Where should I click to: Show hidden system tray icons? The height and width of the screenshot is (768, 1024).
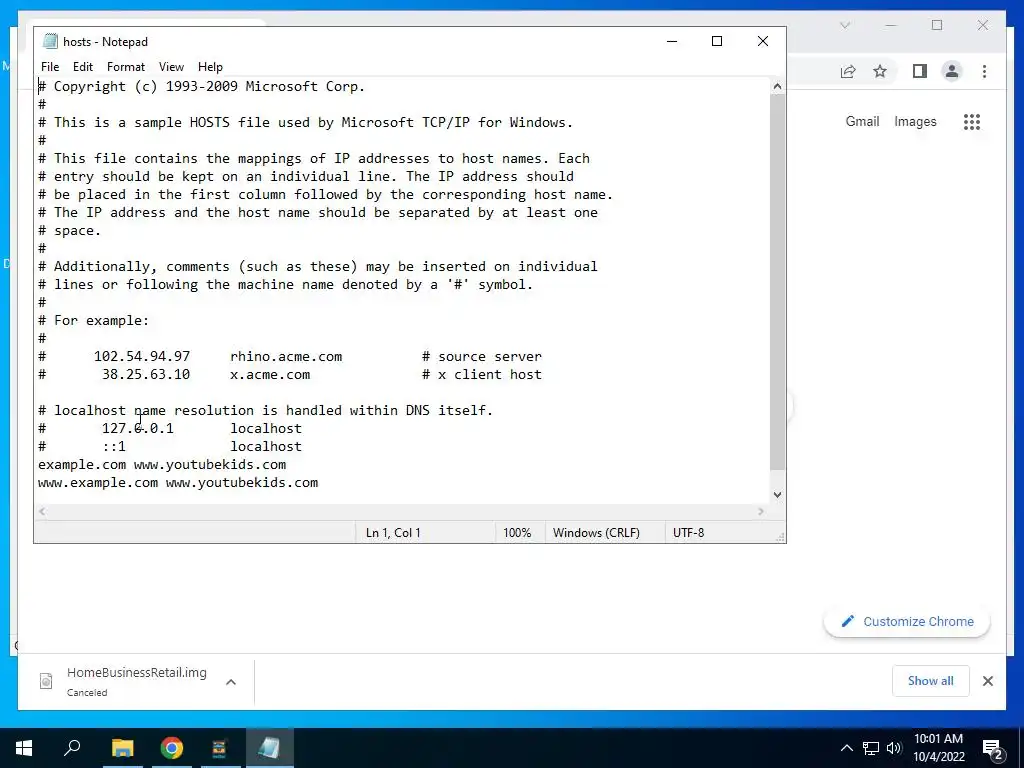coord(846,748)
